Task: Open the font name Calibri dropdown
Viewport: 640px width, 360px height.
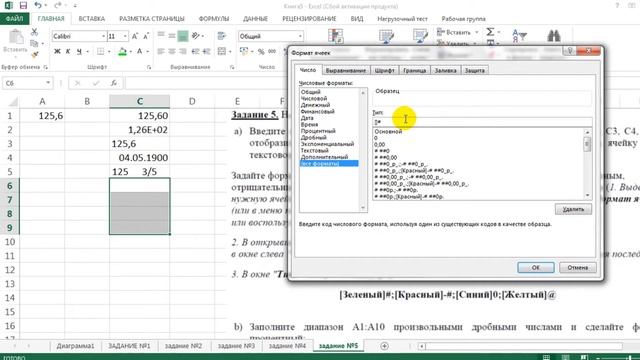Action: (x=103, y=36)
